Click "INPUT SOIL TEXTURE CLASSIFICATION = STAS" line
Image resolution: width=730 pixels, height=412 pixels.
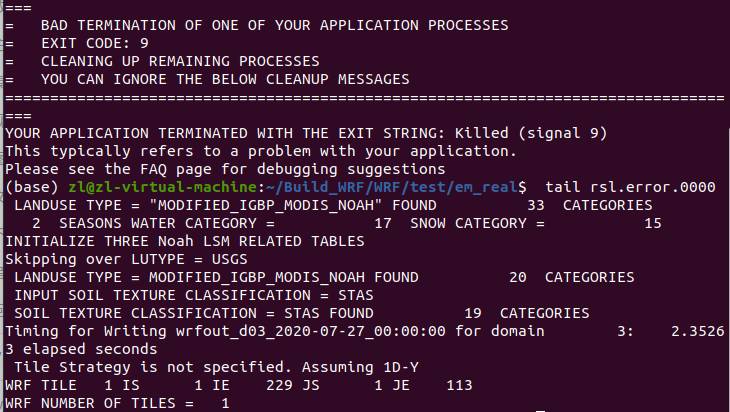tap(194, 295)
